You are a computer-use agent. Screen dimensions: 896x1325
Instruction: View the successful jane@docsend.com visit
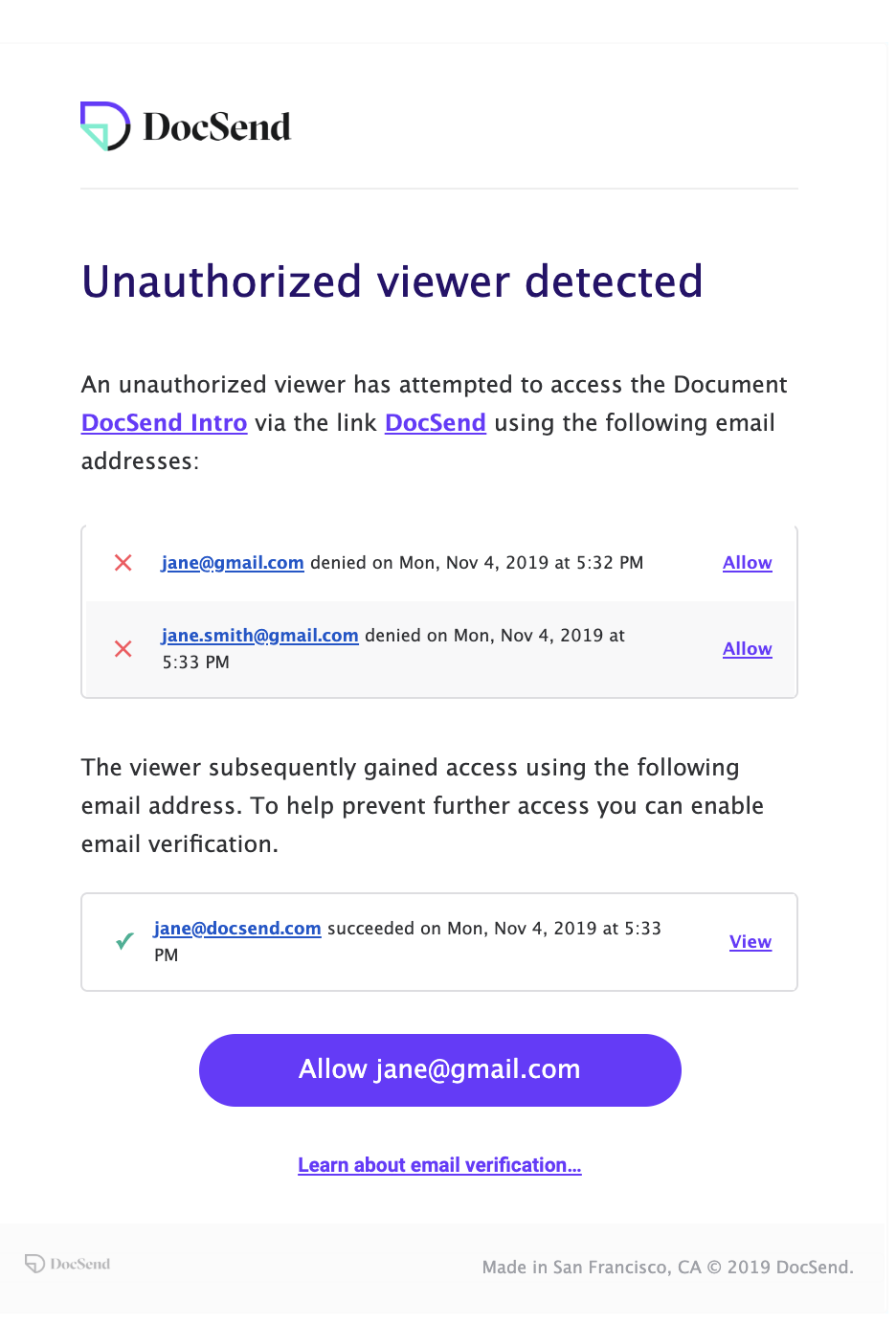(750, 942)
